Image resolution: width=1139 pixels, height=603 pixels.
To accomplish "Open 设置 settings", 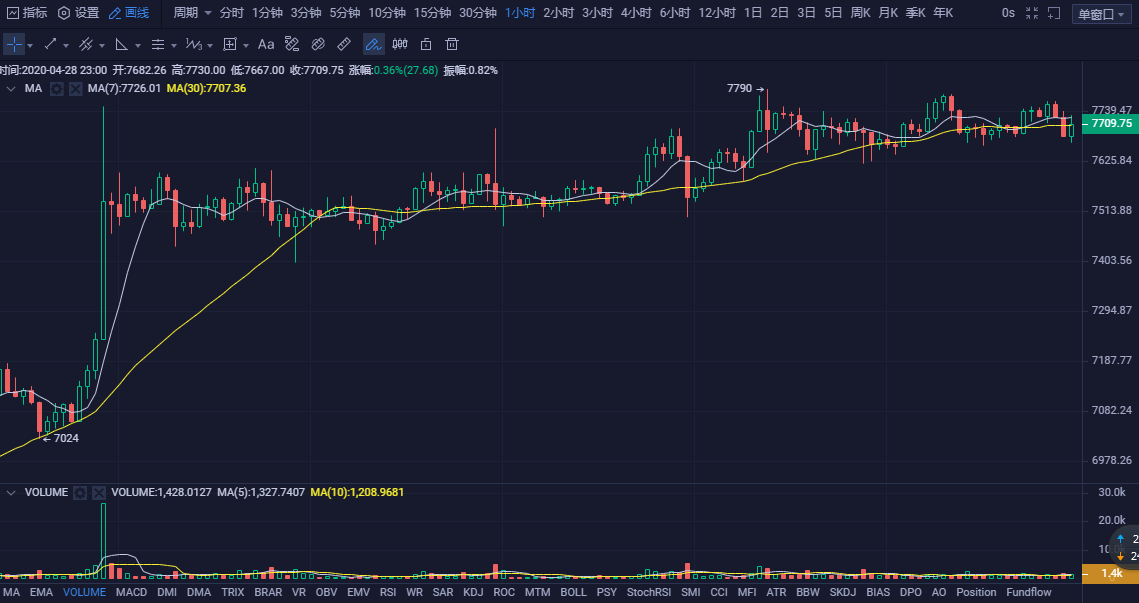I will pos(78,13).
